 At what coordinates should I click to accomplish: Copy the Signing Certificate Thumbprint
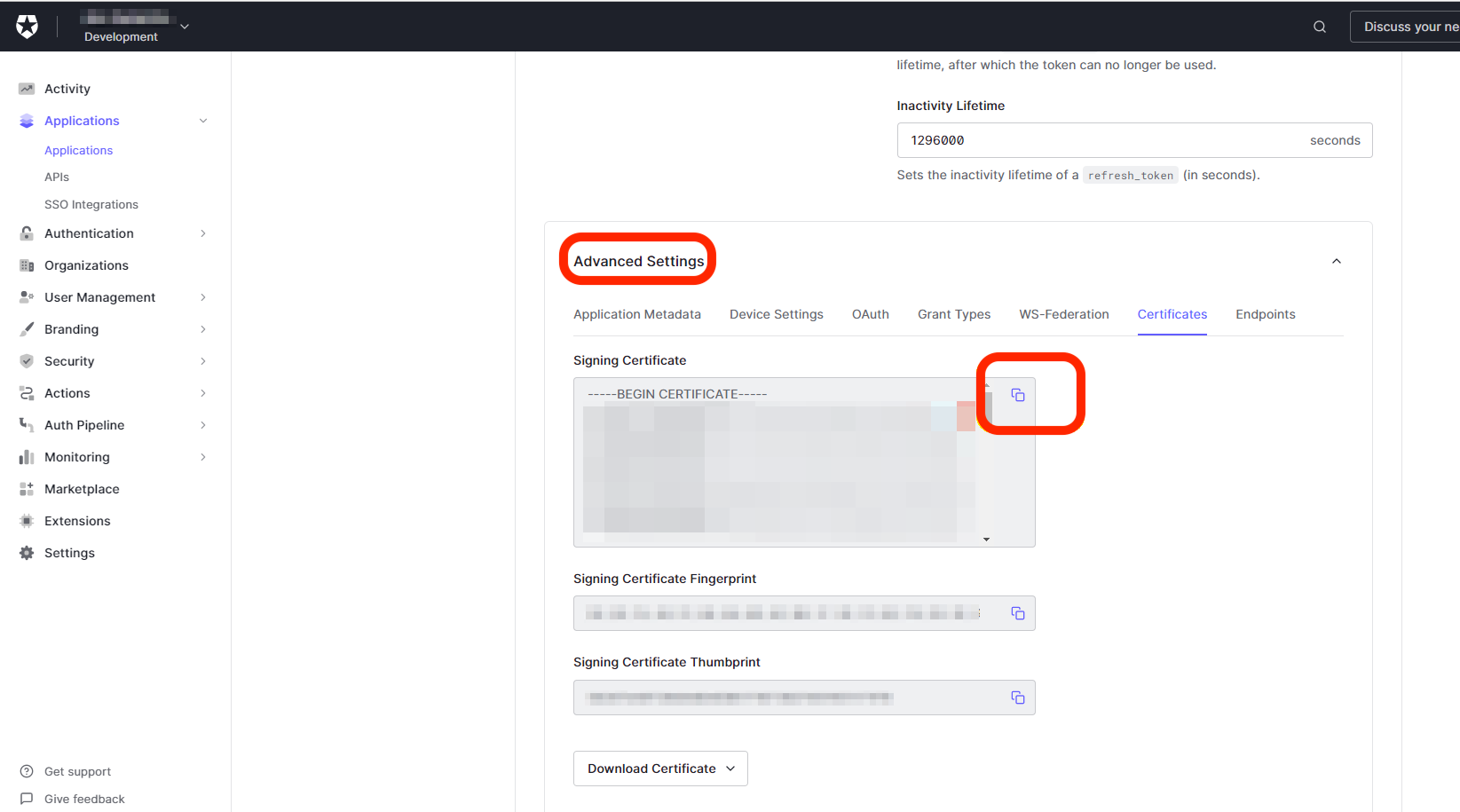[1018, 698]
